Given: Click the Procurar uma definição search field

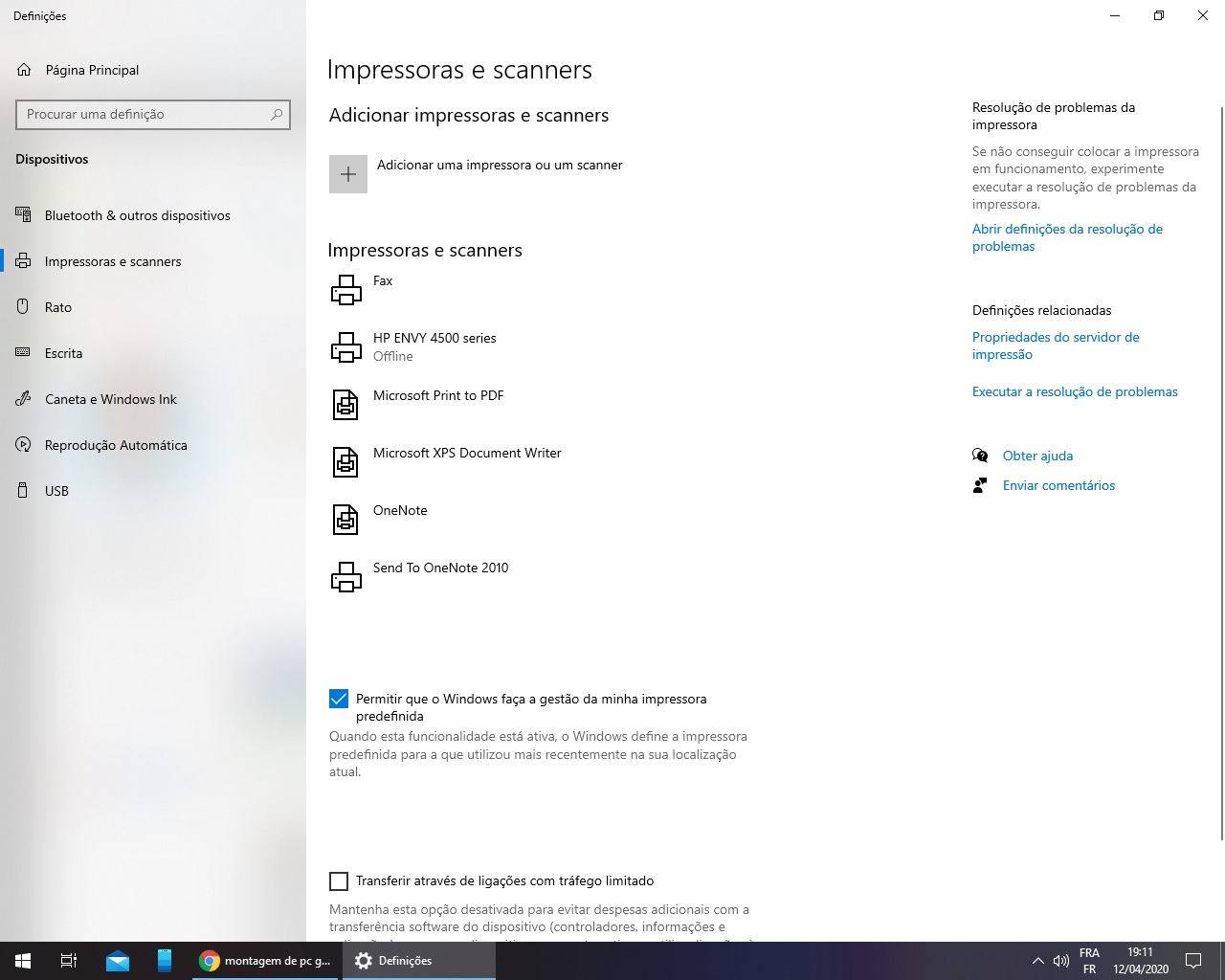Looking at the screenshot, I should click(x=144, y=114).
